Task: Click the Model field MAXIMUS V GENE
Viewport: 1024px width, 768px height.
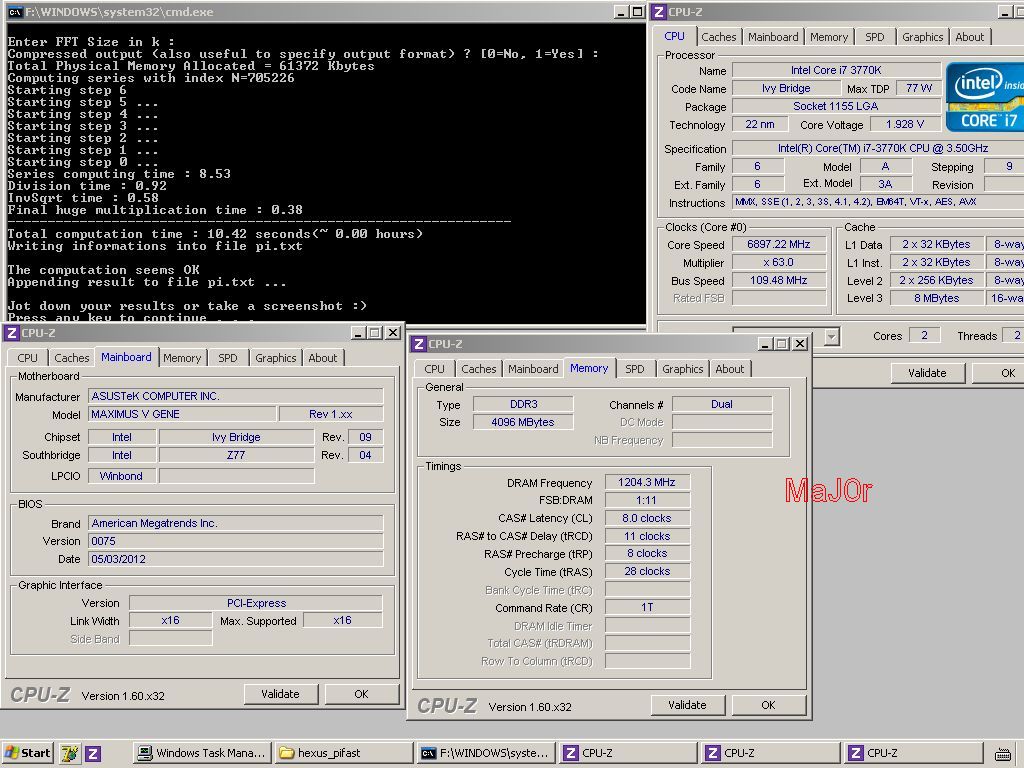Action: [x=182, y=414]
